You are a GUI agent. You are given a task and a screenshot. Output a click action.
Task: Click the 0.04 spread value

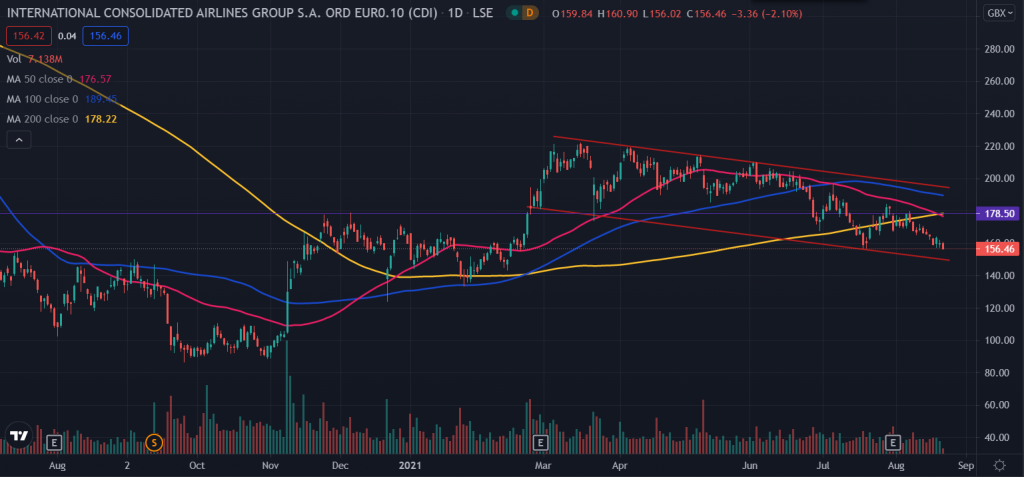point(67,36)
